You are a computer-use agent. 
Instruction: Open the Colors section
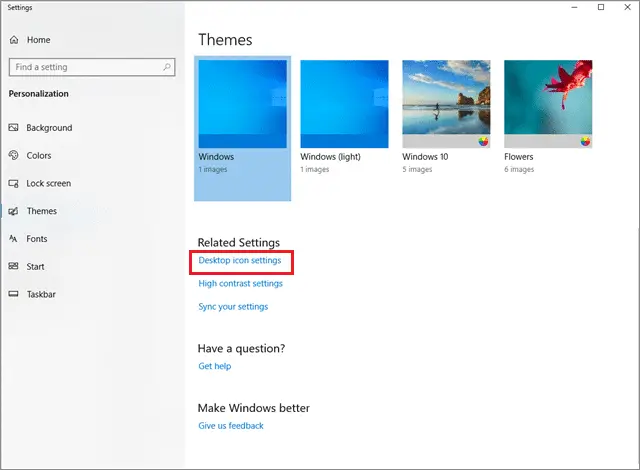pyautogui.click(x=39, y=155)
